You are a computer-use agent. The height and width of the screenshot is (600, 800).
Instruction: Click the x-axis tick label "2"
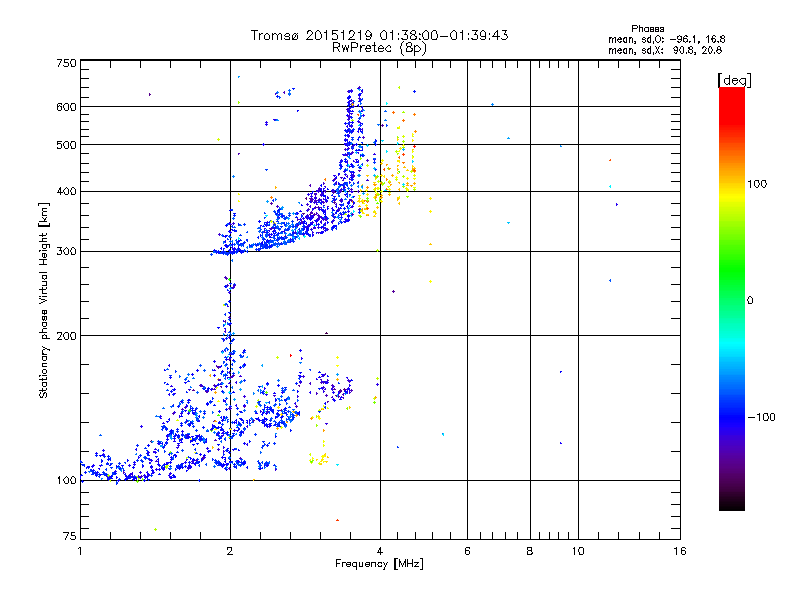(x=230, y=551)
